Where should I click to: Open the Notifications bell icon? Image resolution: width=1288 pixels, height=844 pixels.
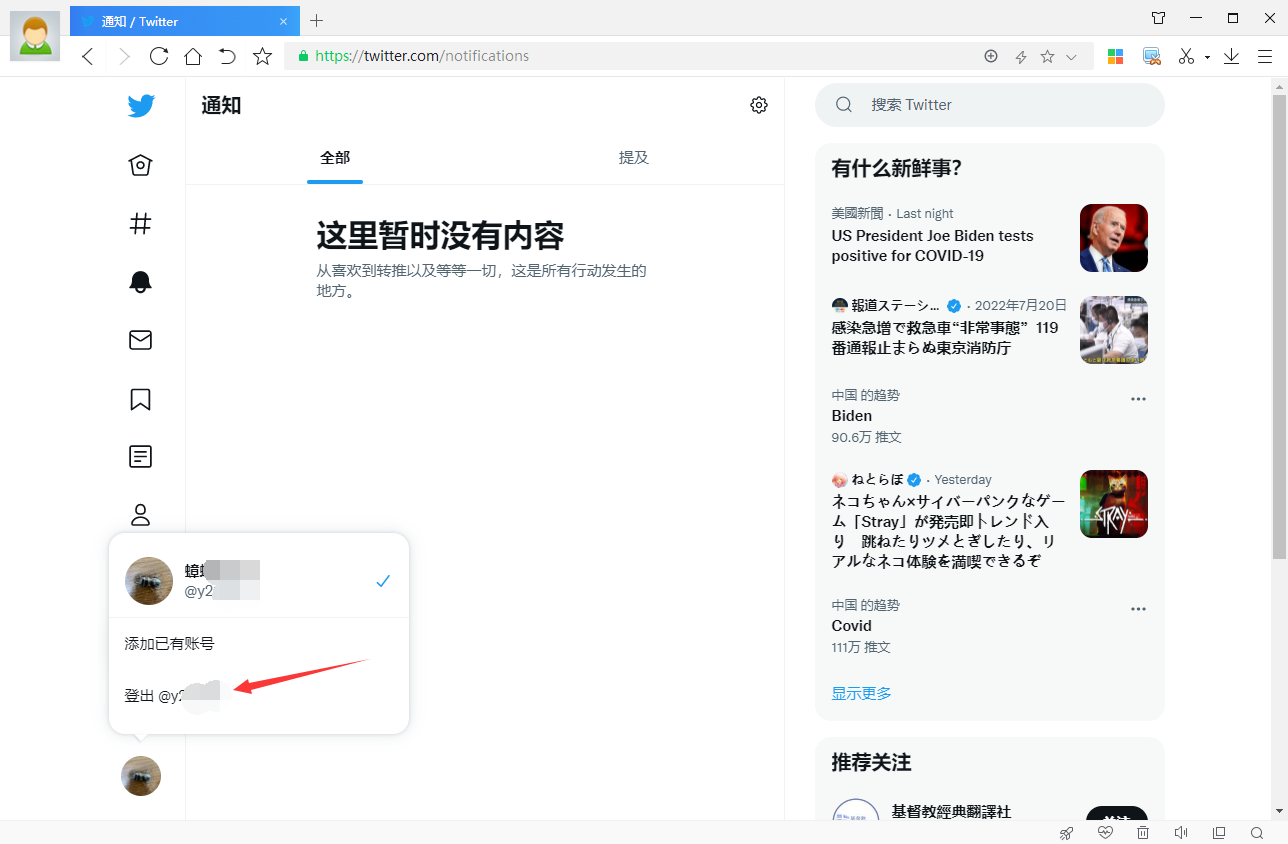click(x=141, y=282)
